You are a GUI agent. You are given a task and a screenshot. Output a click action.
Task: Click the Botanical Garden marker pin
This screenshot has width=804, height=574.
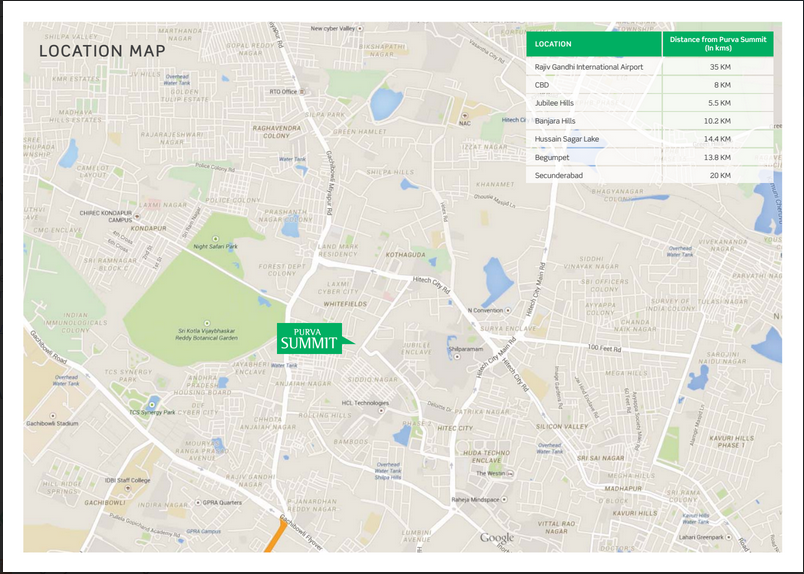[207, 324]
